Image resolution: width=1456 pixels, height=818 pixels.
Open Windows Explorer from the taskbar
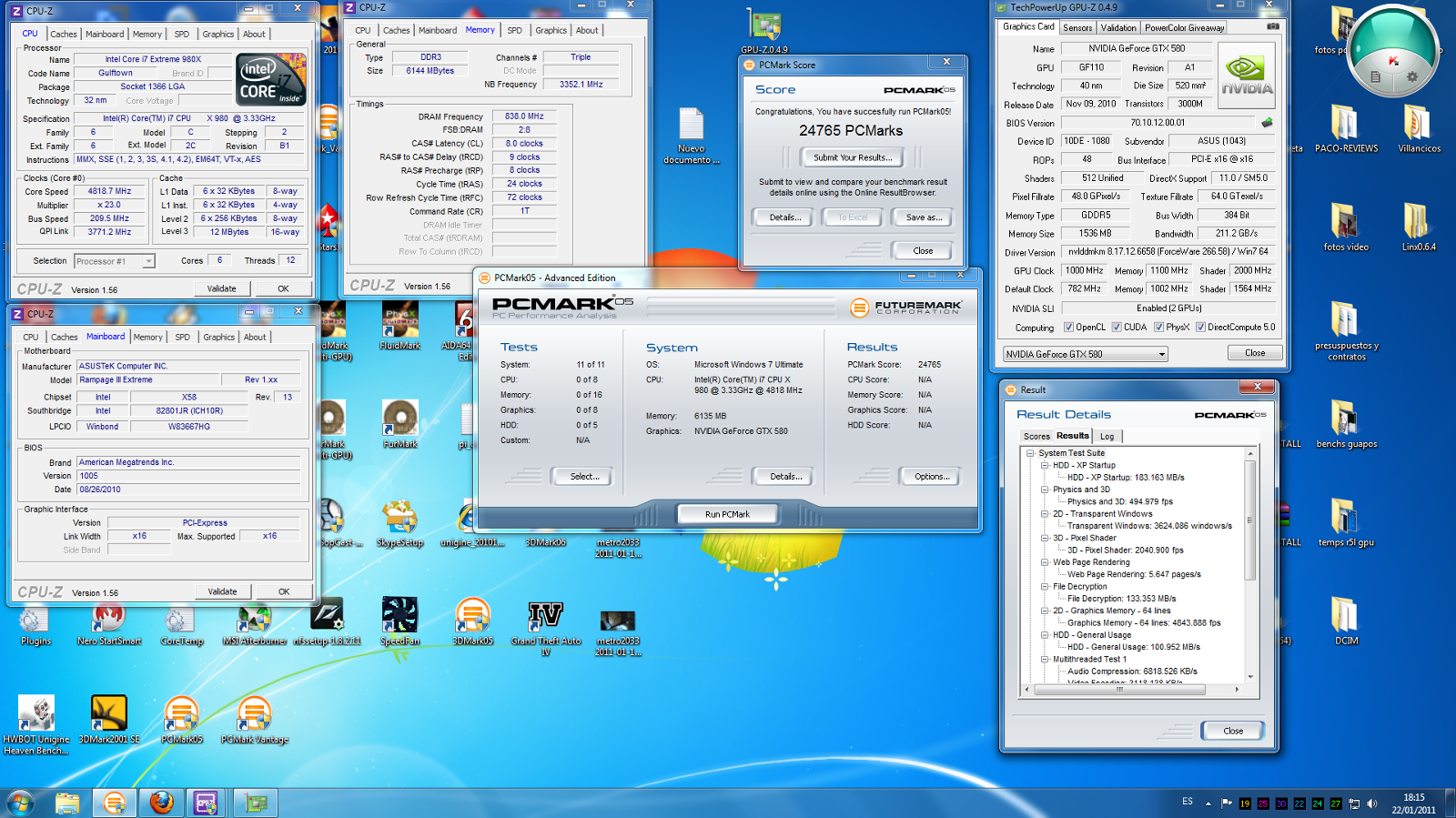tap(67, 803)
